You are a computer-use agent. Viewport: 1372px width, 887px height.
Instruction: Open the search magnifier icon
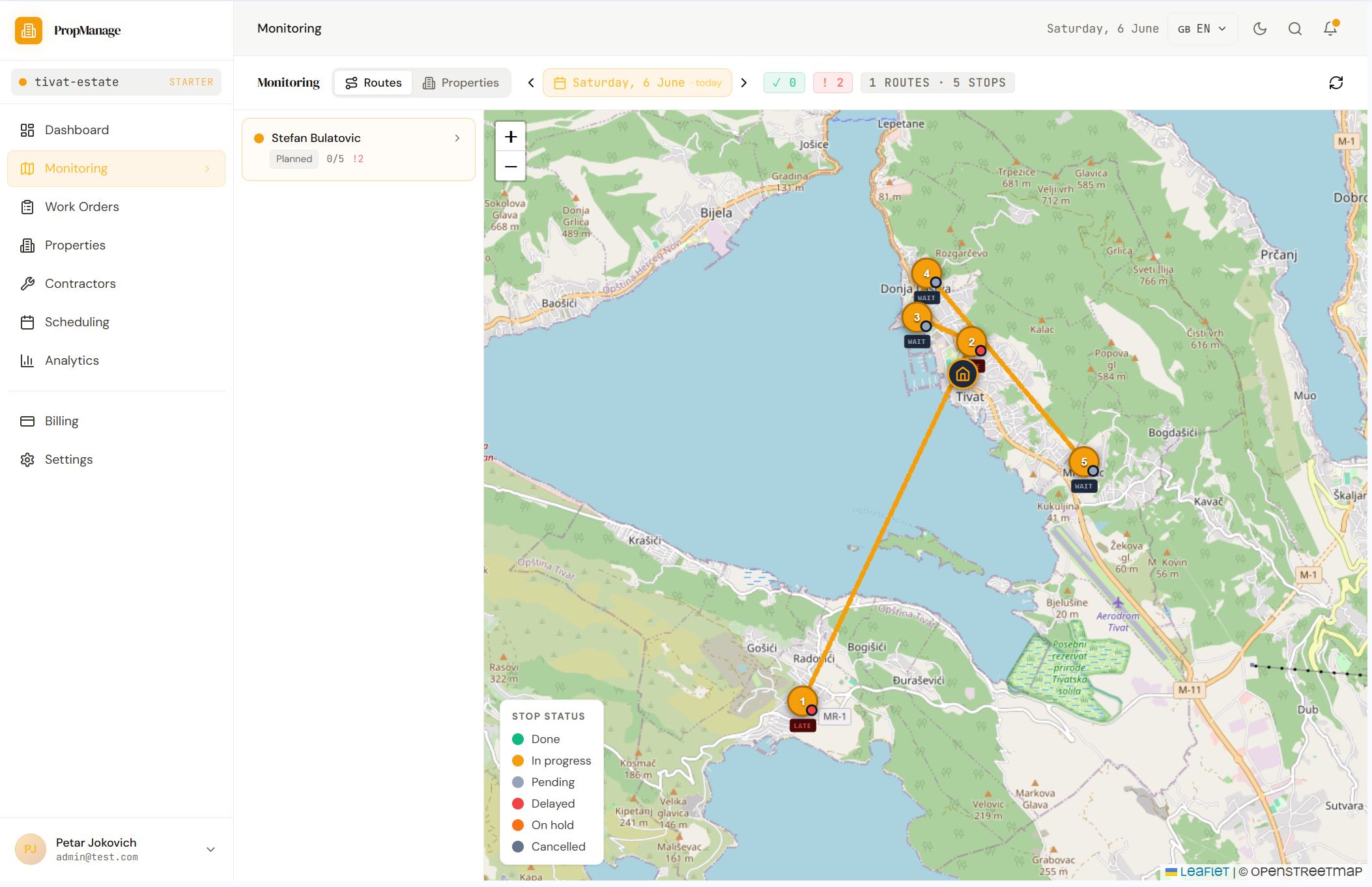pos(1295,29)
